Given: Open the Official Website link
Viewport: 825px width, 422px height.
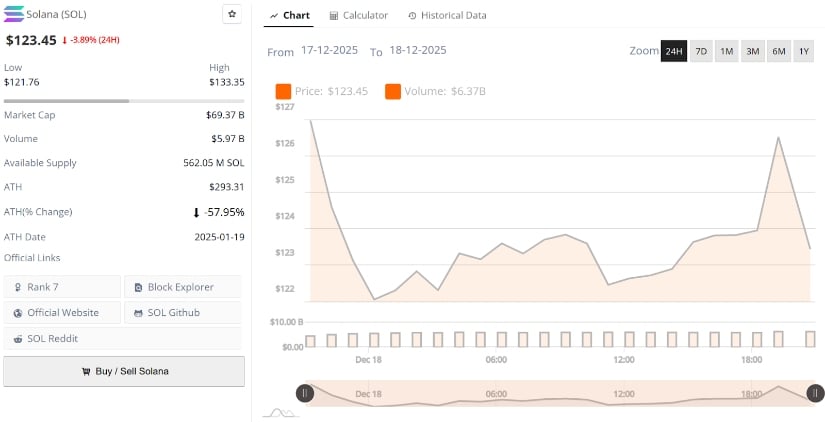Looking at the screenshot, I should 62,313.
